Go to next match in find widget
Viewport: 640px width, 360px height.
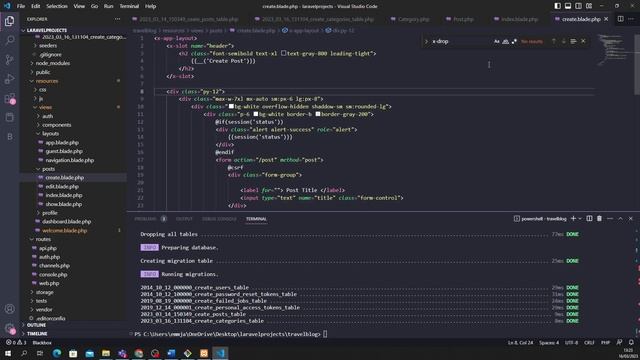[564, 41]
